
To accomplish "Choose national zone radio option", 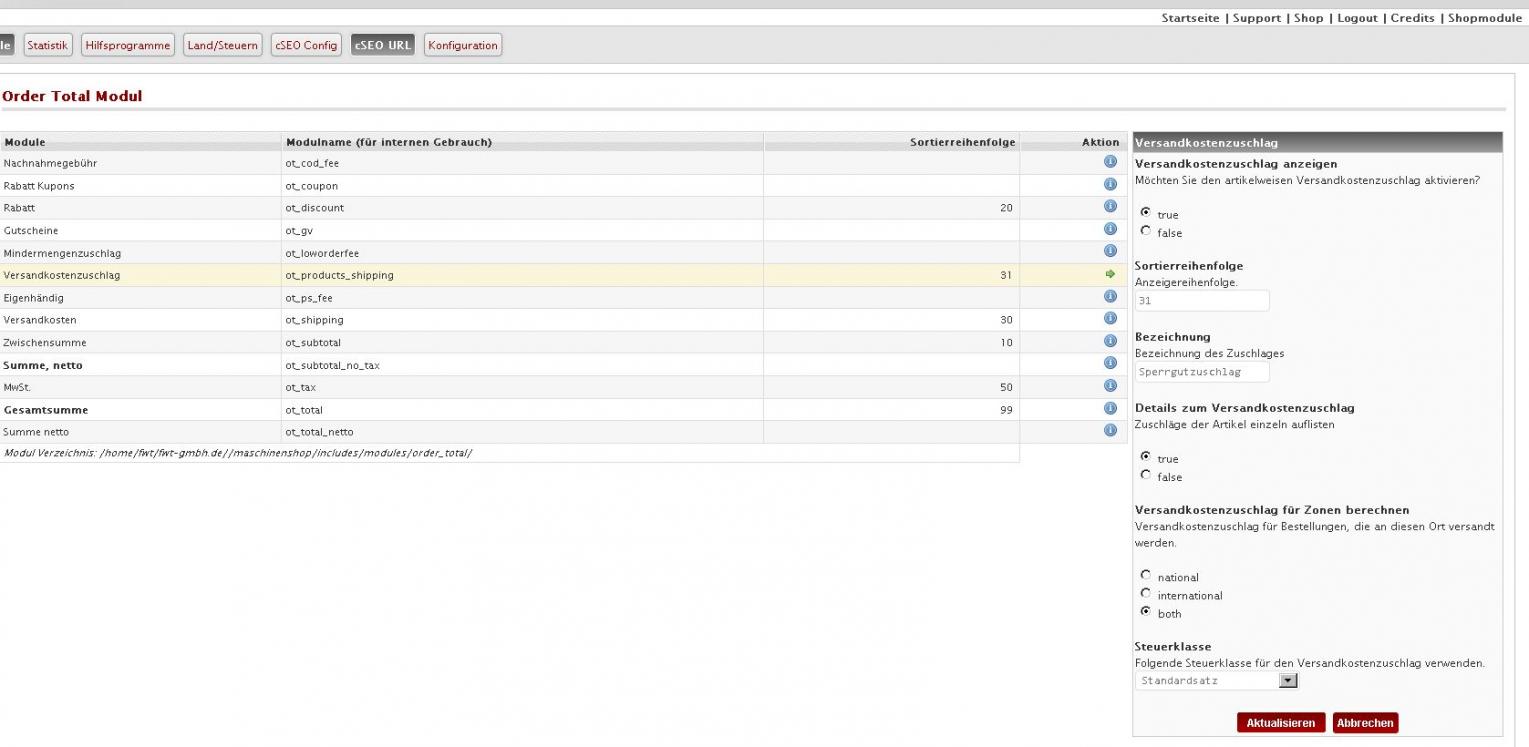I will click(x=1145, y=577).
